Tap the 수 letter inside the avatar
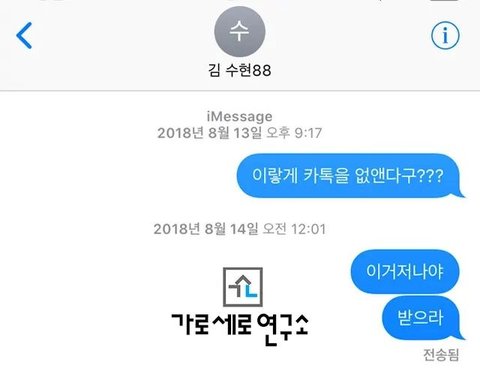 tap(239, 31)
